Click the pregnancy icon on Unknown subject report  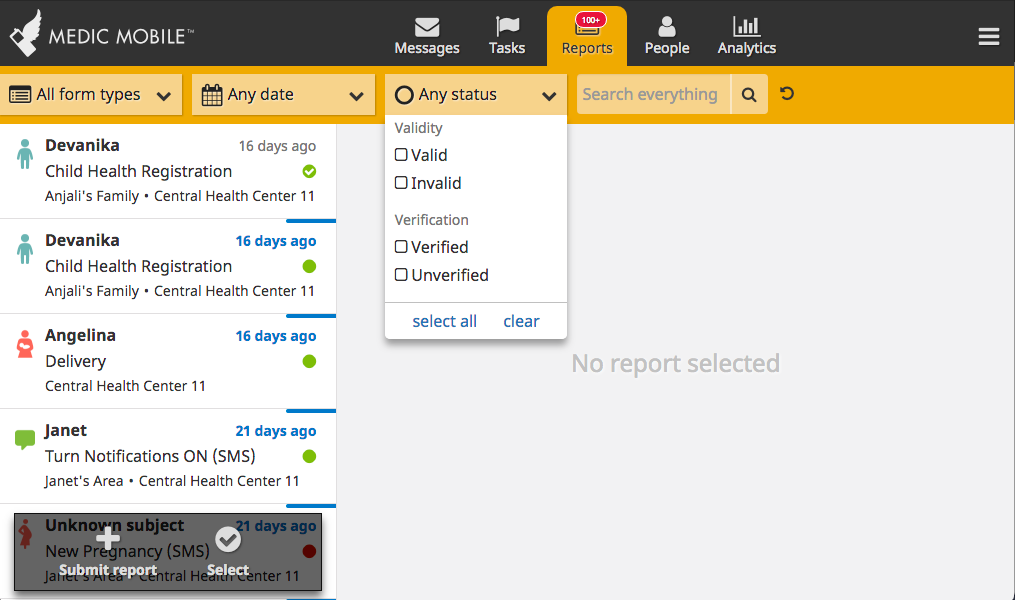pos(25,535)
